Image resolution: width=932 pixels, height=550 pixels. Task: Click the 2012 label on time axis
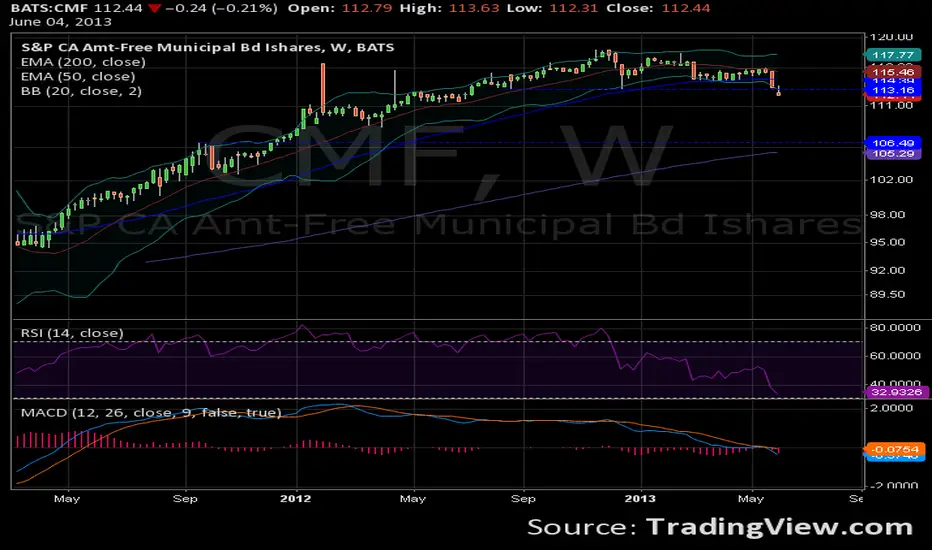(x=295, y=498)
